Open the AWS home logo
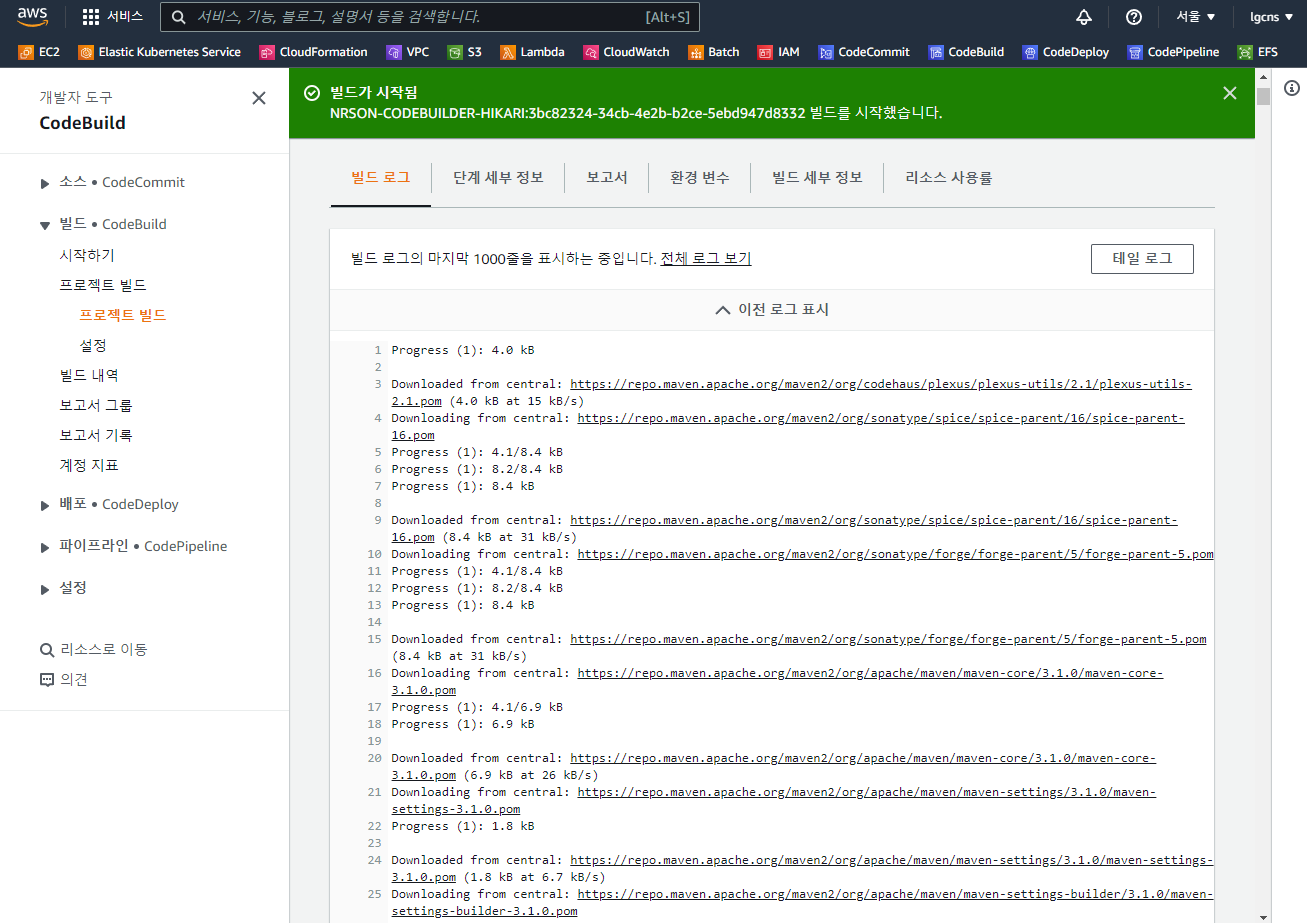Screen dimensions: 1307x923 click(33, 16)
